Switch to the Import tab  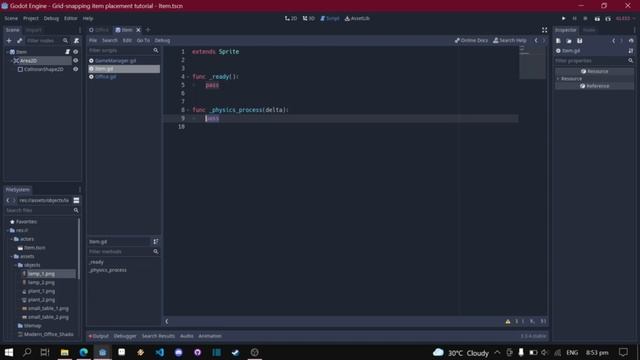[x=33, y=30]
